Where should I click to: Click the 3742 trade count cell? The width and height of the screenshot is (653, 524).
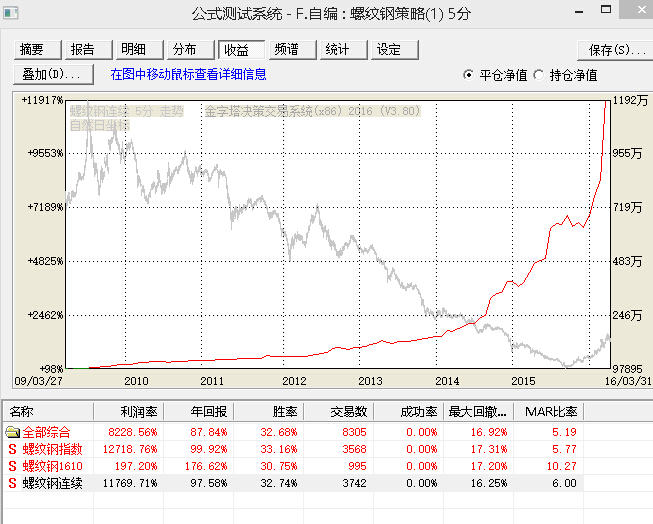354,483
